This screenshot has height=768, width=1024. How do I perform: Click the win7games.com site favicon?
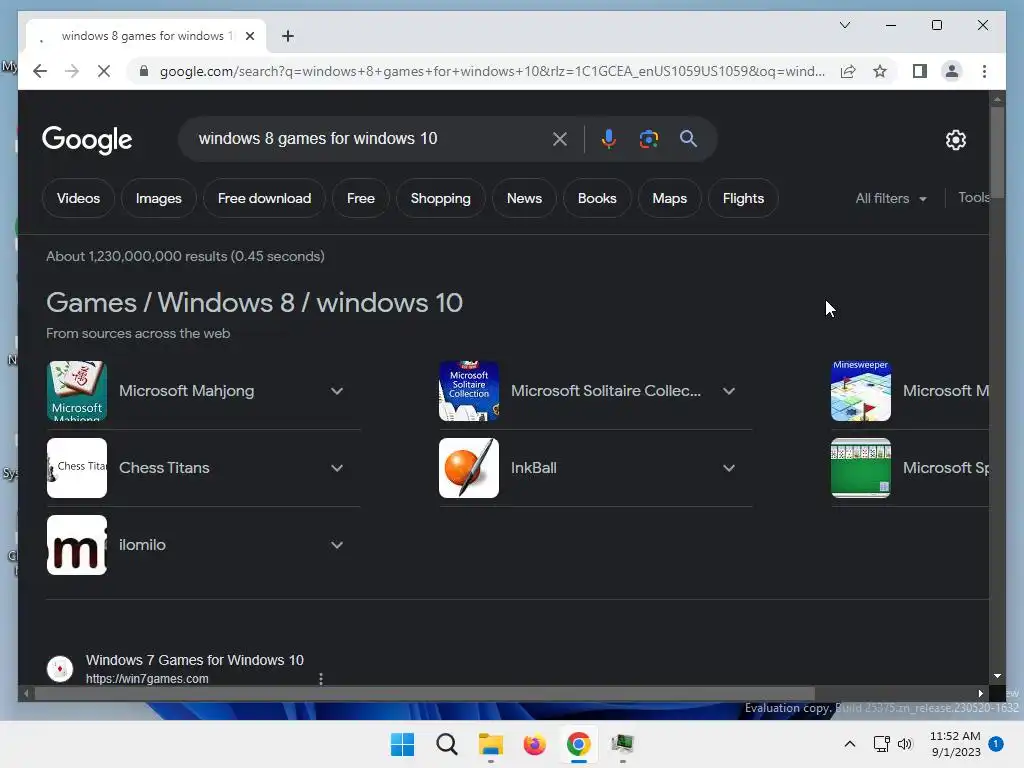(60, 669)
